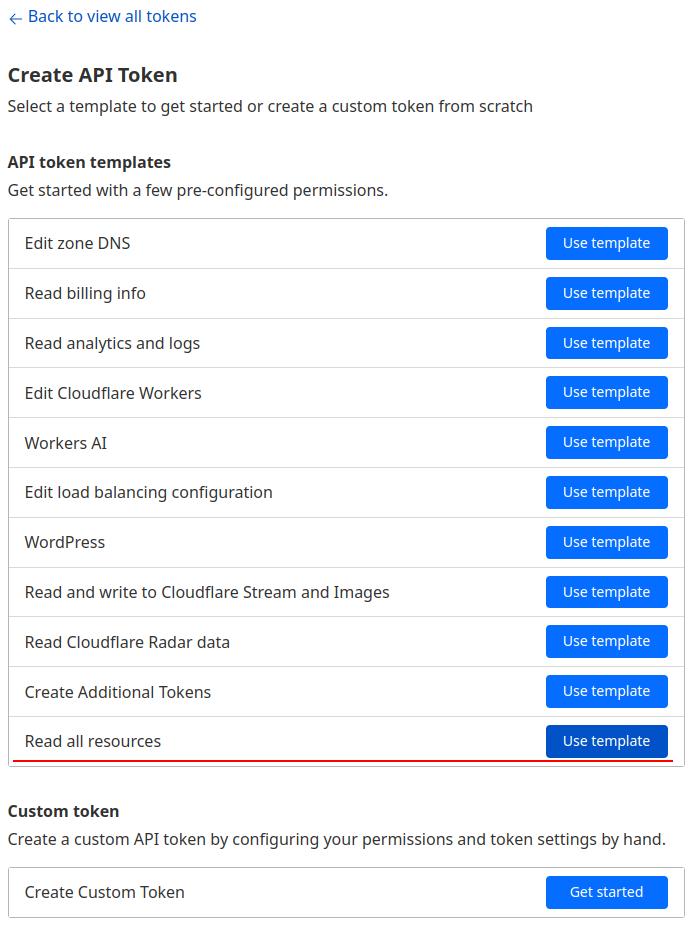Use template for Workers AI
This screenshot has width=697, height=927.
coord(607,442)
